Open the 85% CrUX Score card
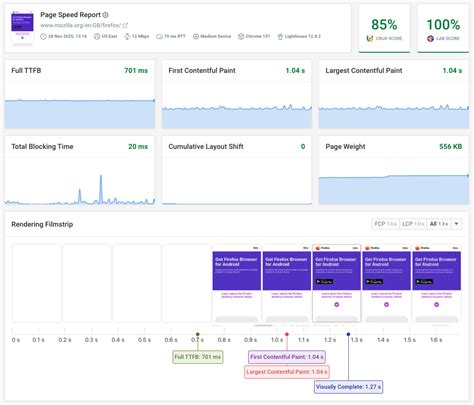474x405 pixels. (x=384, y=28)
